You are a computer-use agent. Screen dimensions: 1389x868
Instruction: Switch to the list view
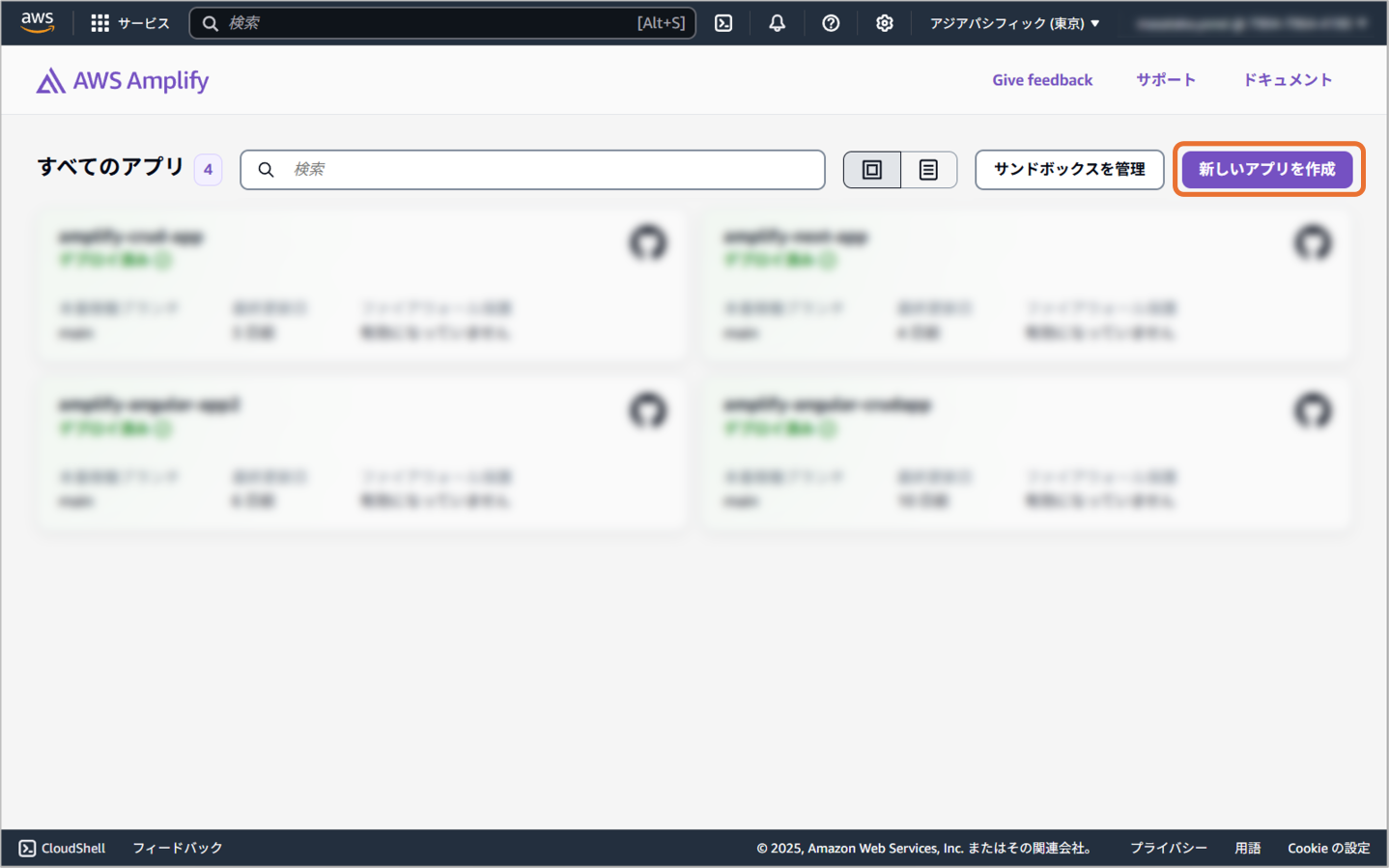click(x=928, y=170)
